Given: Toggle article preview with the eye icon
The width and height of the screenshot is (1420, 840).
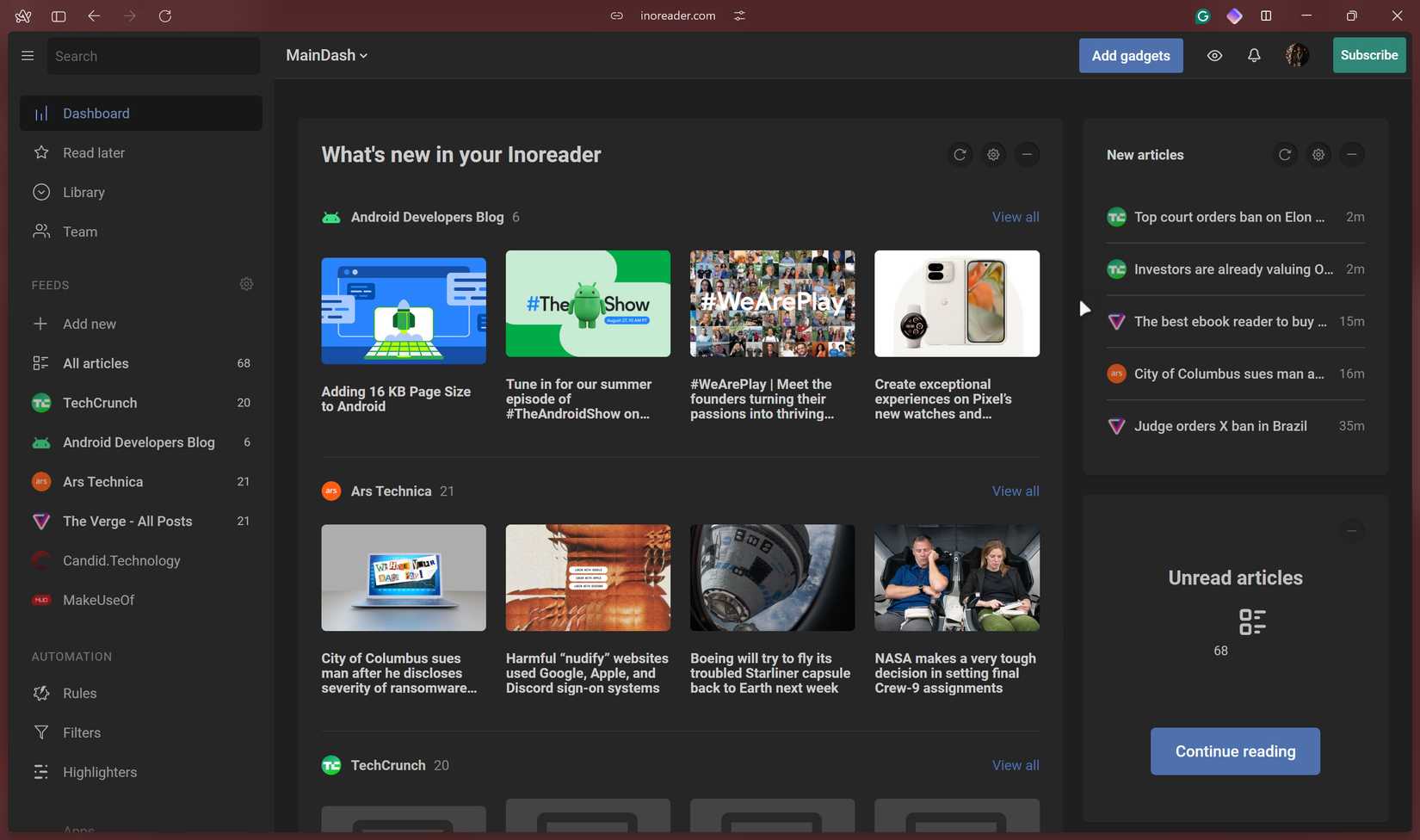Looking at the screenshot, I should [1213, 55].
